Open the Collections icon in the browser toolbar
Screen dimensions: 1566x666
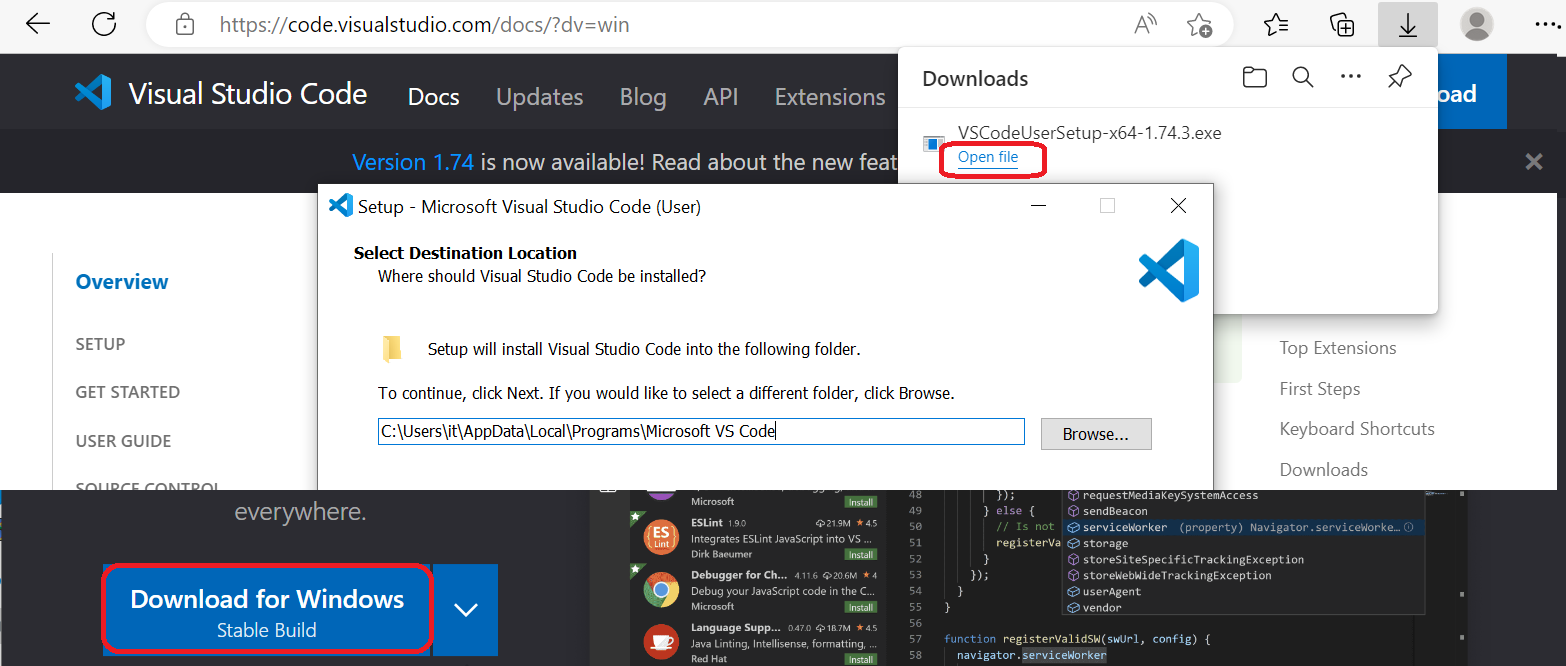(1341, 24)
